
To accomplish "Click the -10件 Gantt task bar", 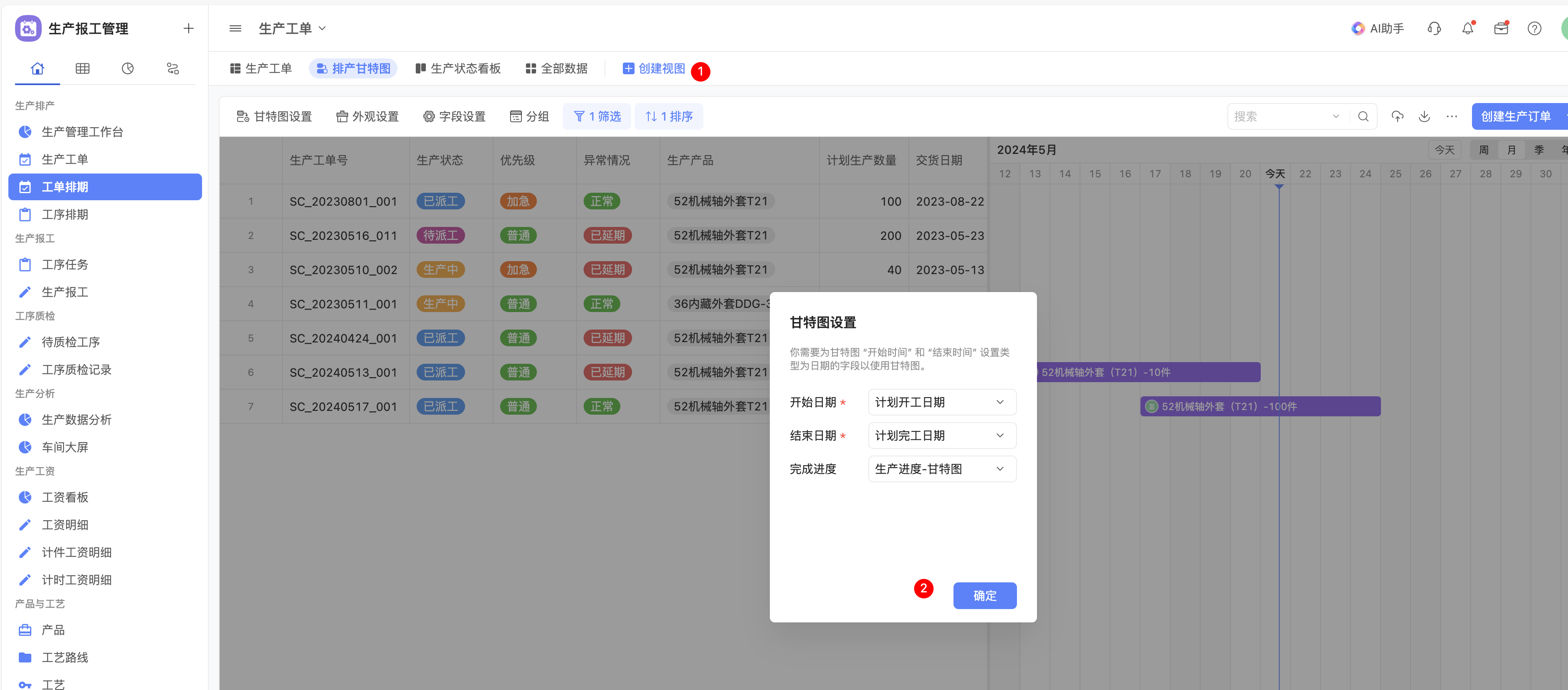I will pos(1148,373).
